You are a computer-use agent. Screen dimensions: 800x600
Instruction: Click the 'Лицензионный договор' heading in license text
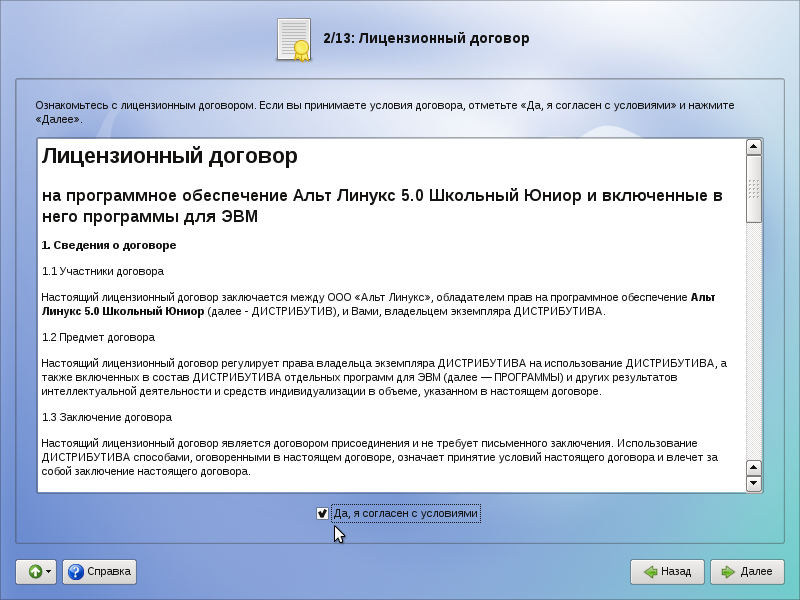169,157
